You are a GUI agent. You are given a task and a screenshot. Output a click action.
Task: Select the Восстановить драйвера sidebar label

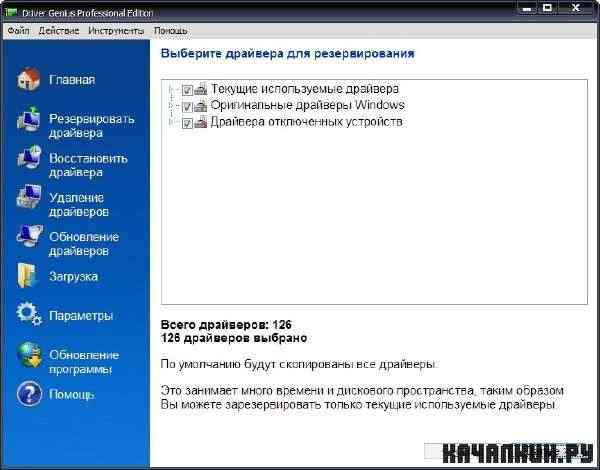point(88,165)
